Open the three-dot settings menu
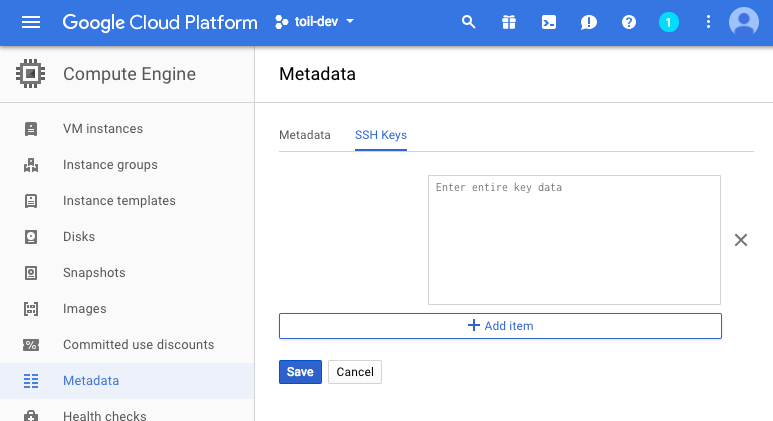Screen dimensions: 773x421 coord(709,22)
